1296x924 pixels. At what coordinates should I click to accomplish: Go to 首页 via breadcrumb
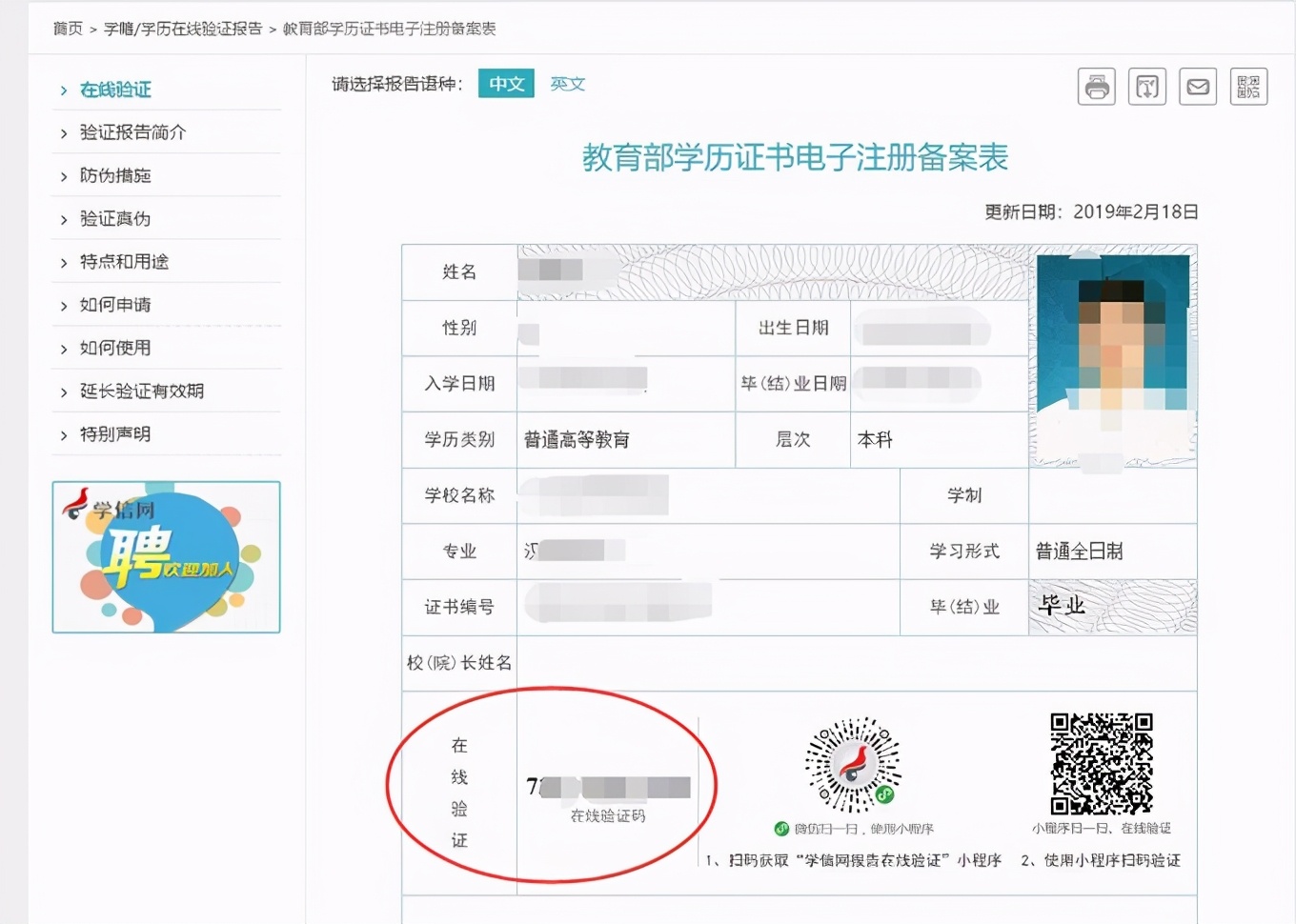click(x=68, y=29)
